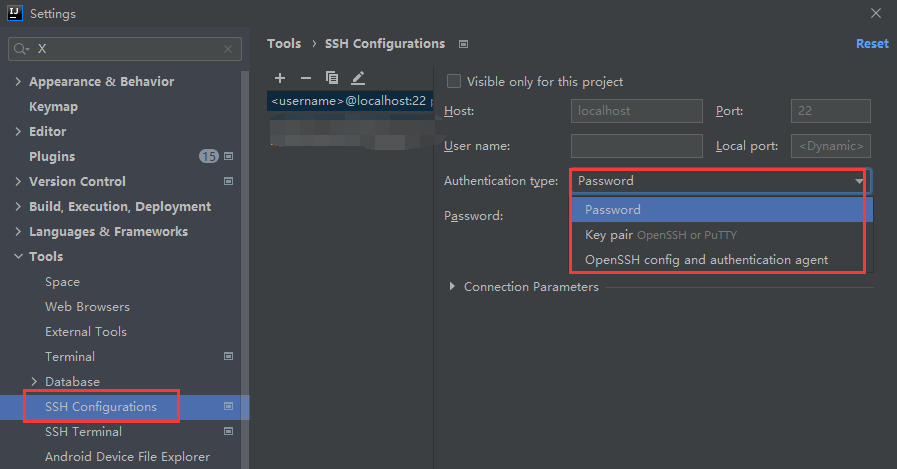897x469 pixels.
Task: Expand Build, Execution, Deployment section
Action: [18, 206]
